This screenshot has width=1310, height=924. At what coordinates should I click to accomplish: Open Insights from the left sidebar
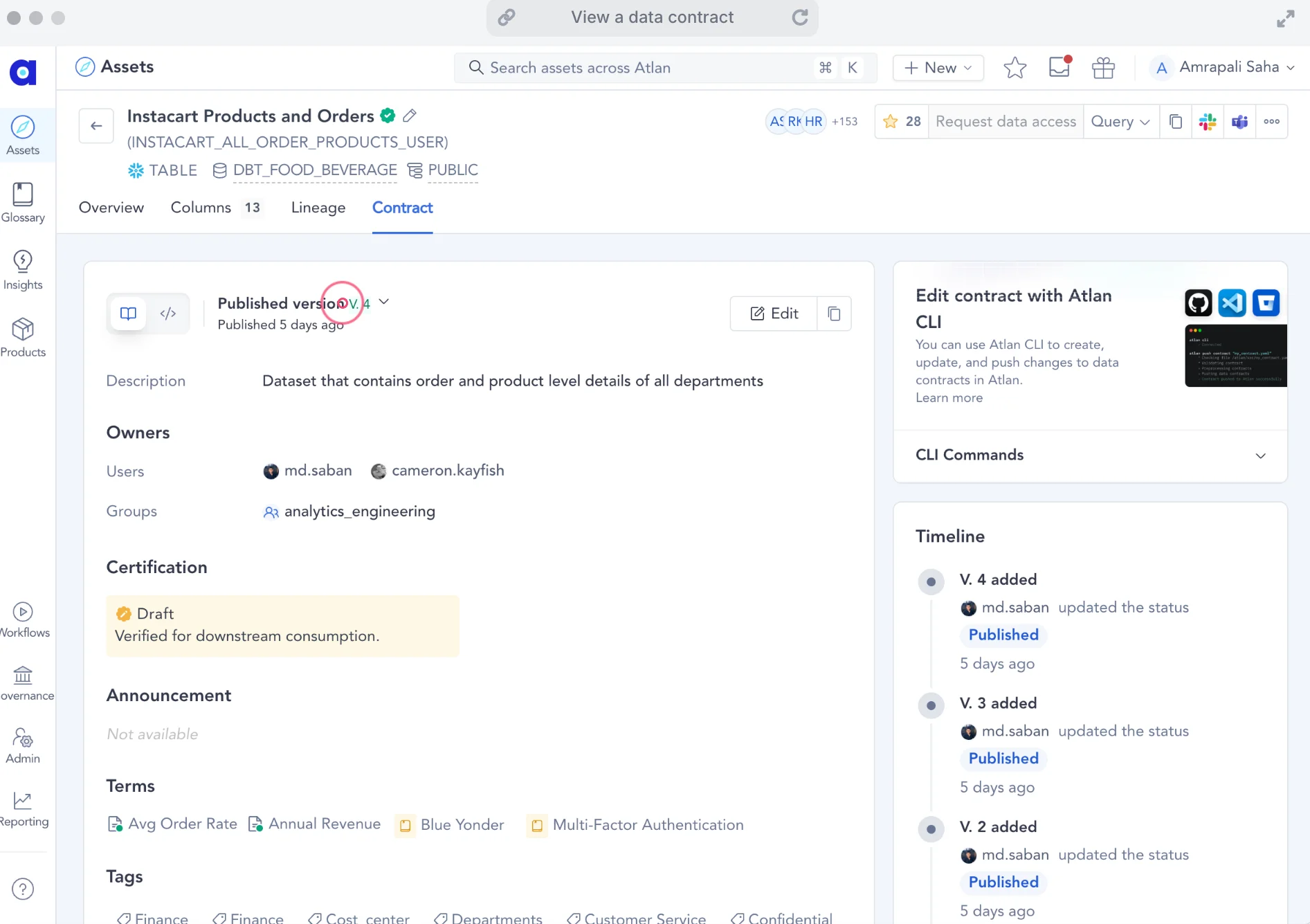(x=23, y=269)
